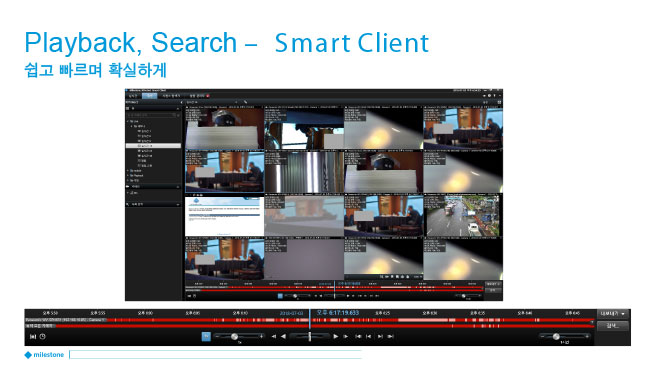Click the 검색 search button
The image size is (660, 371).
click(x=612, y=326)
